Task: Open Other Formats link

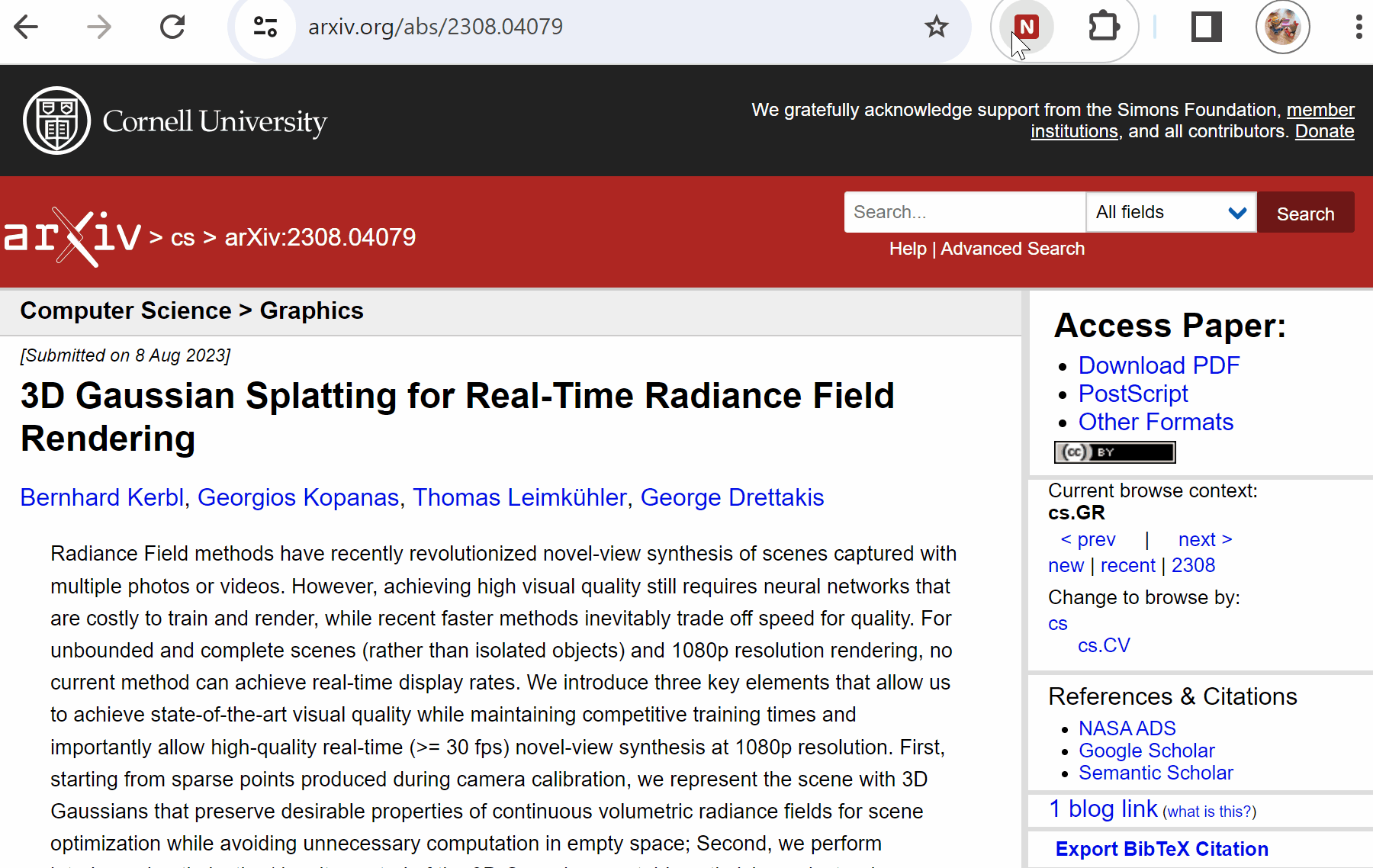Action: (x=1156, y=422)
